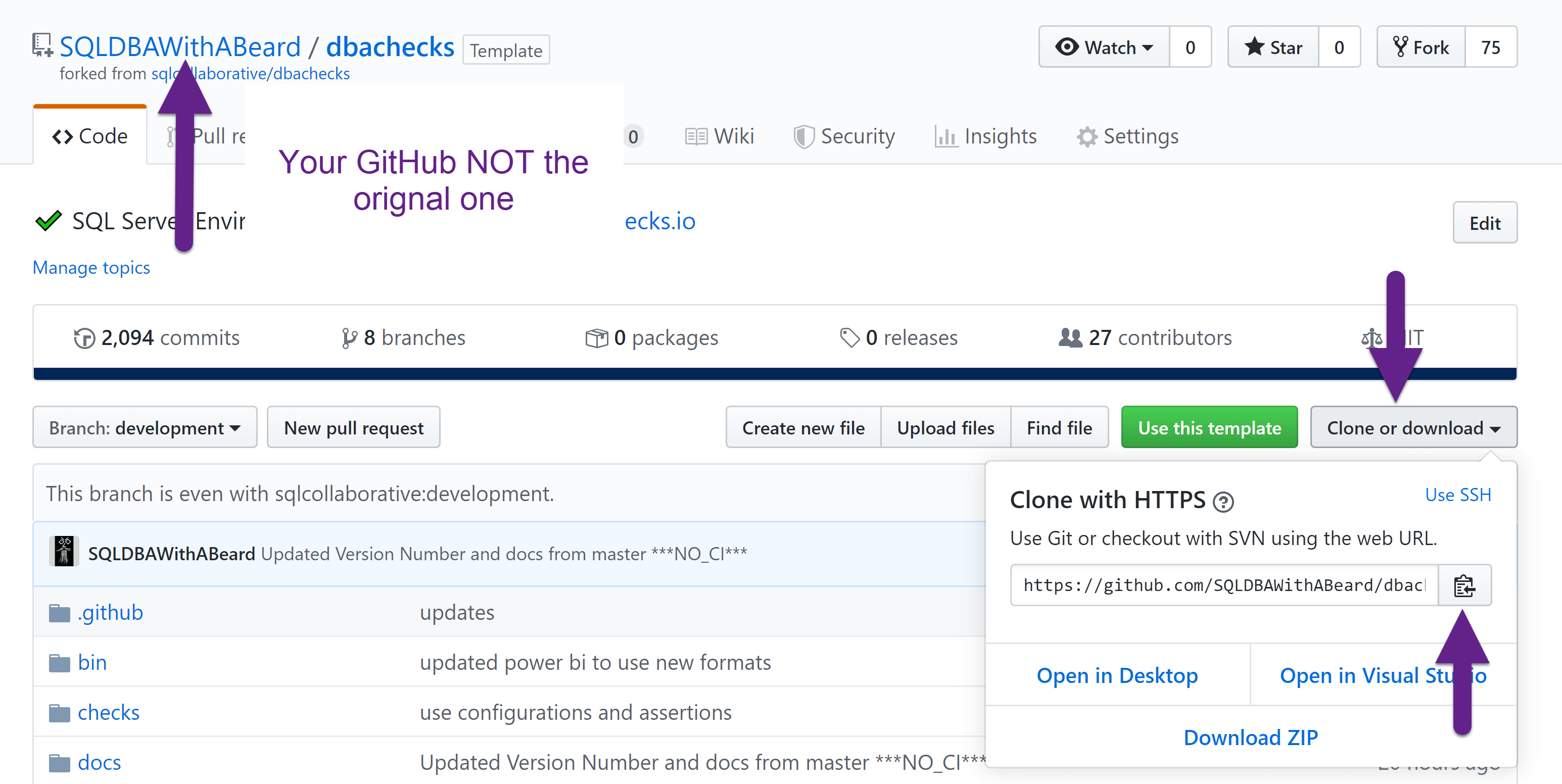
Task: Copy clone URL to clipboard
Action: point(1464,585)
